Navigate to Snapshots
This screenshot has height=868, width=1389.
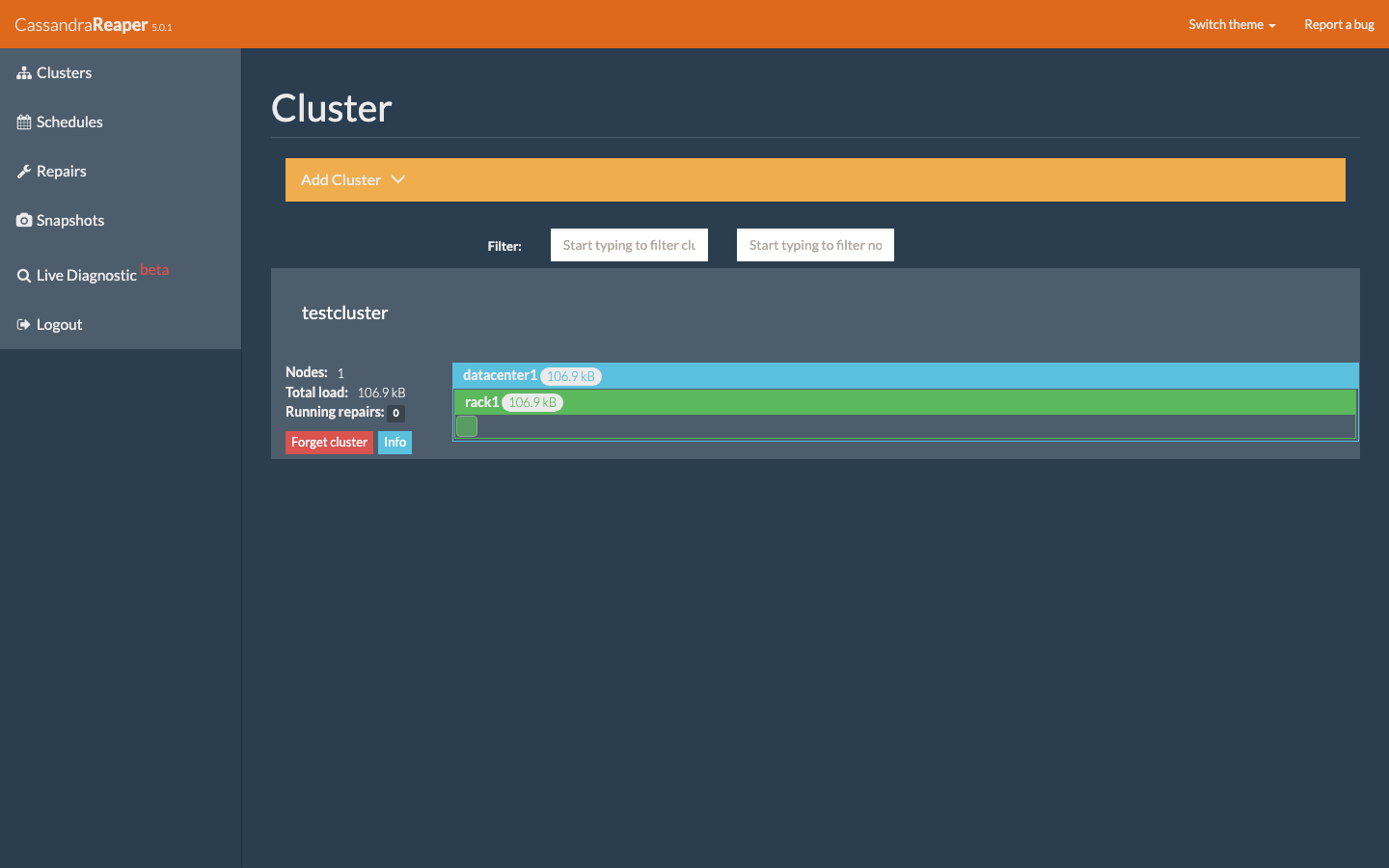(121, 221)
